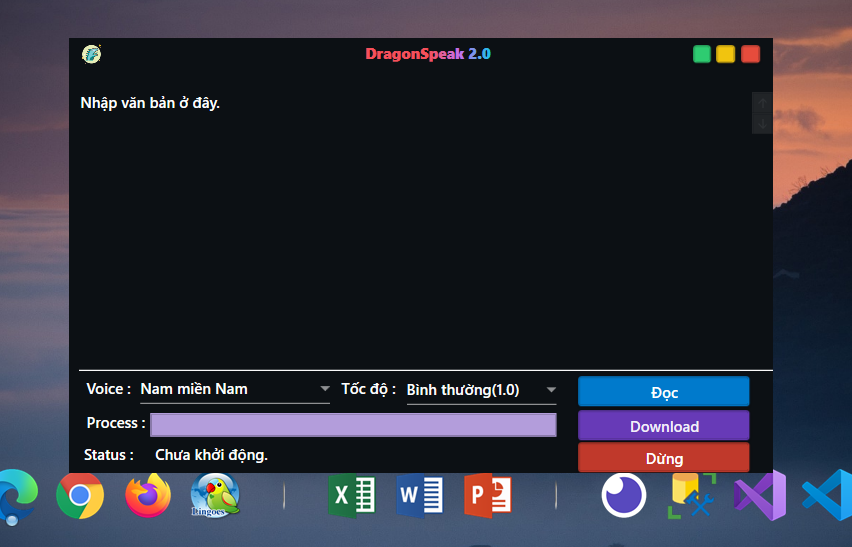852x547 pixels.
Task: Click the Tốc độ : label
Action: [x=368, y=389]
